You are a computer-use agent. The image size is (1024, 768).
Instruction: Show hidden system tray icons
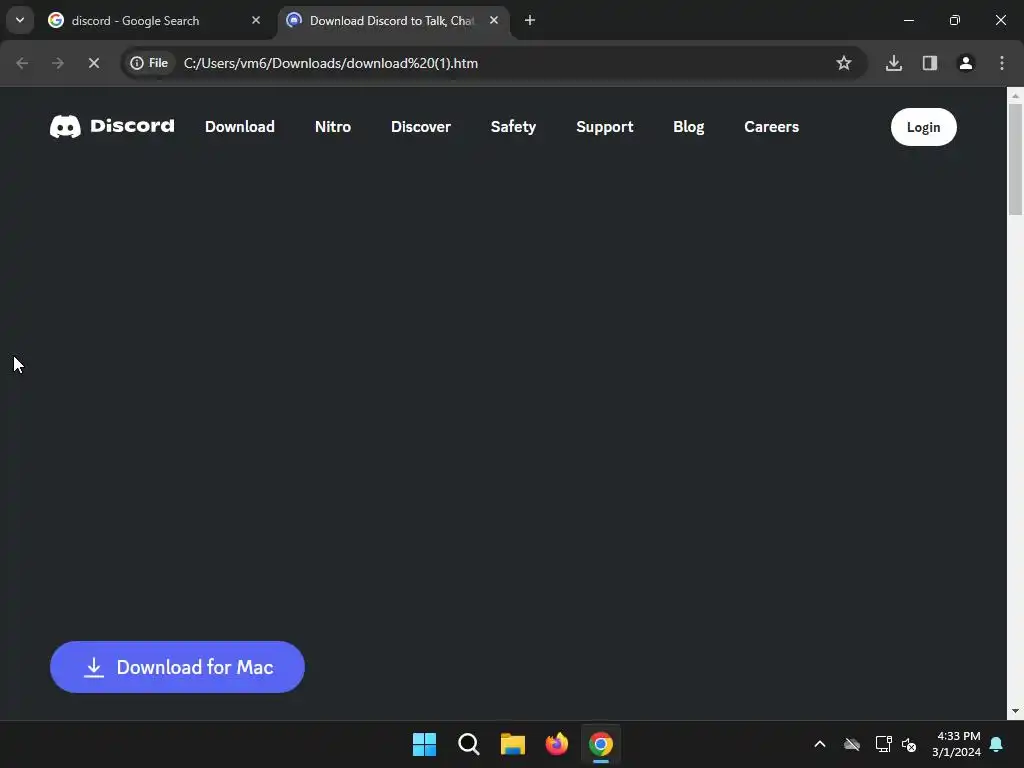point(820,744)
